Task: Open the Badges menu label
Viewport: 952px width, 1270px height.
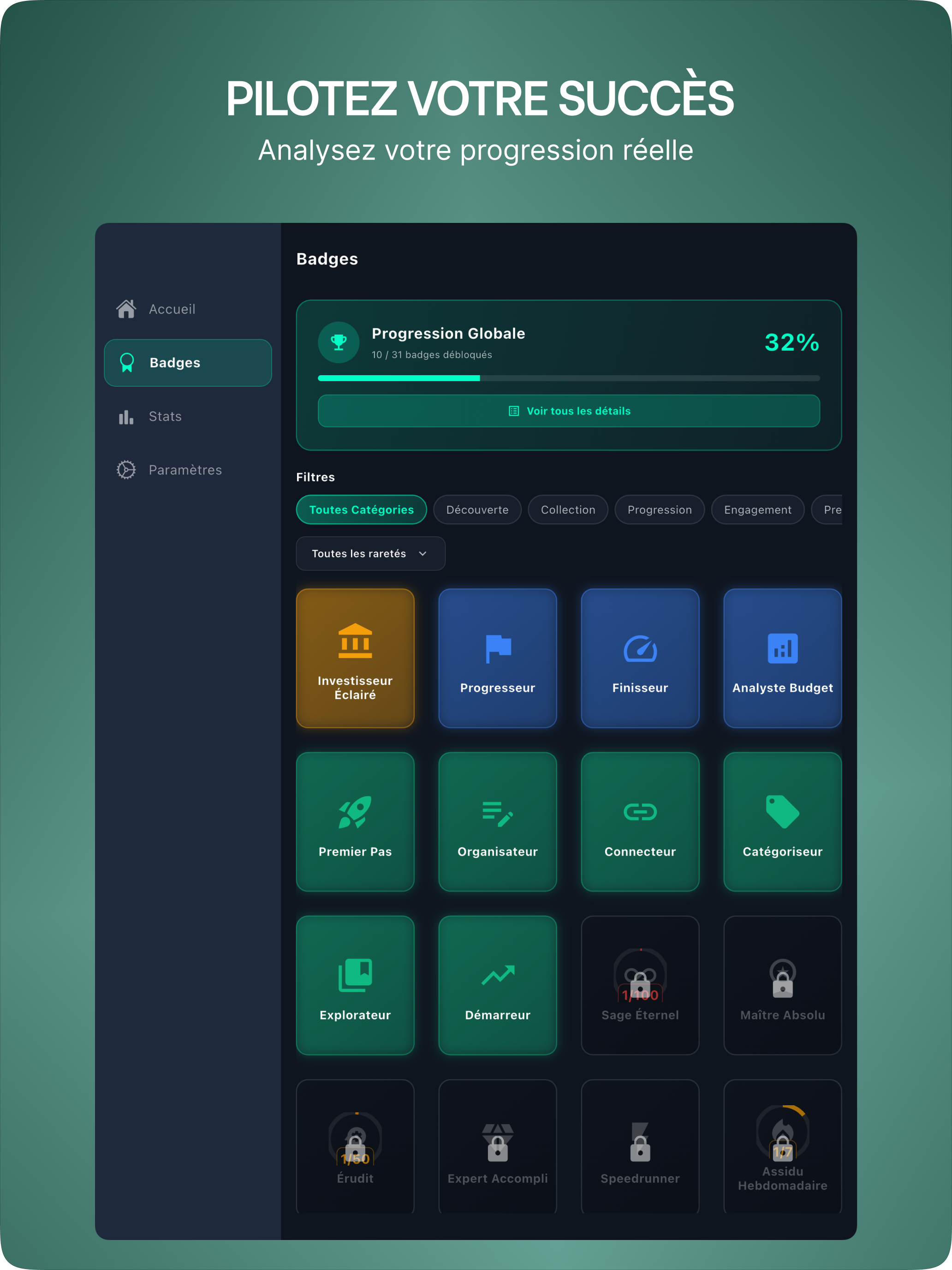Action: pos(175,363)
